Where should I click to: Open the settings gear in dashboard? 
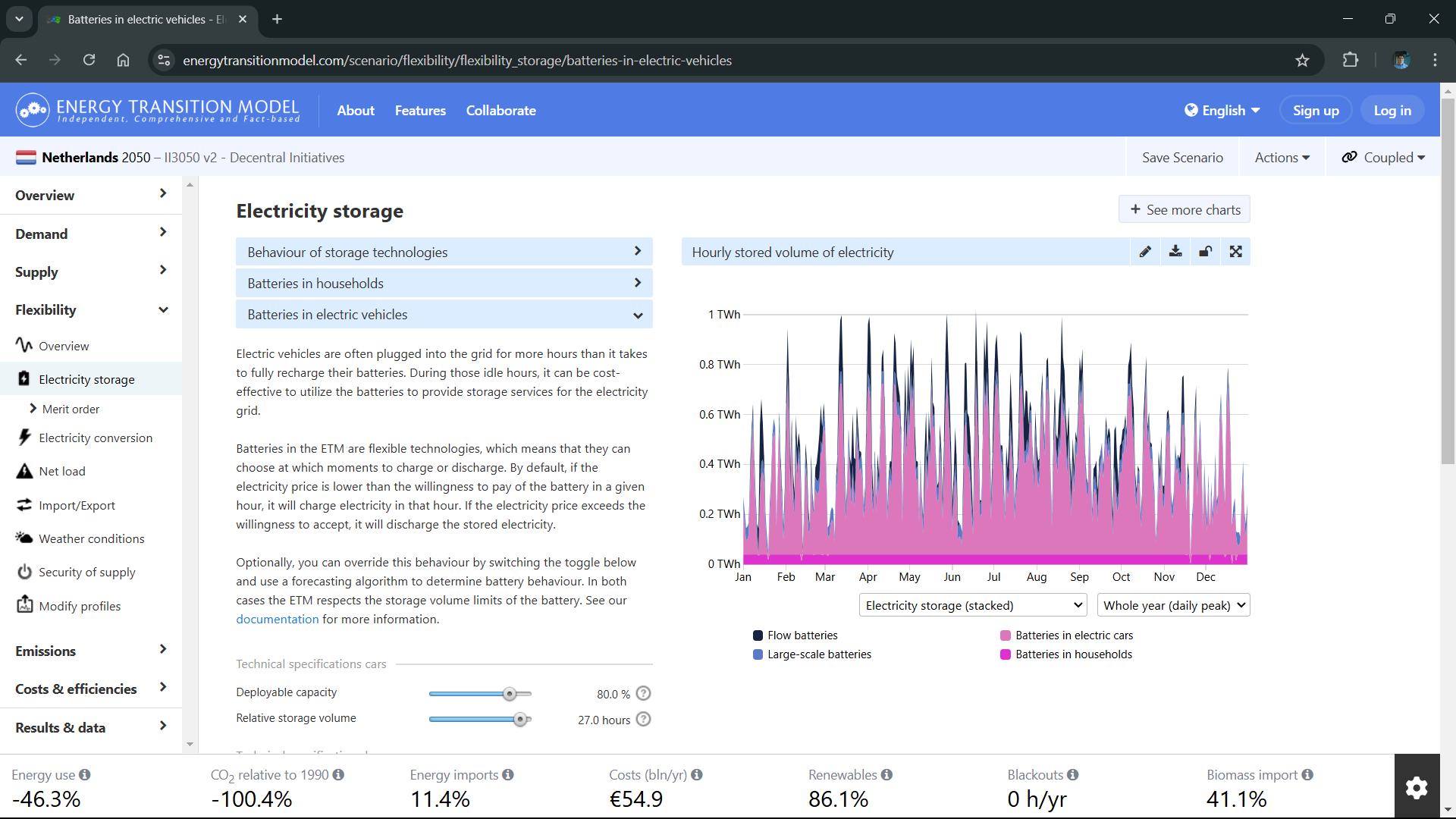click(x=1417, y=787)
